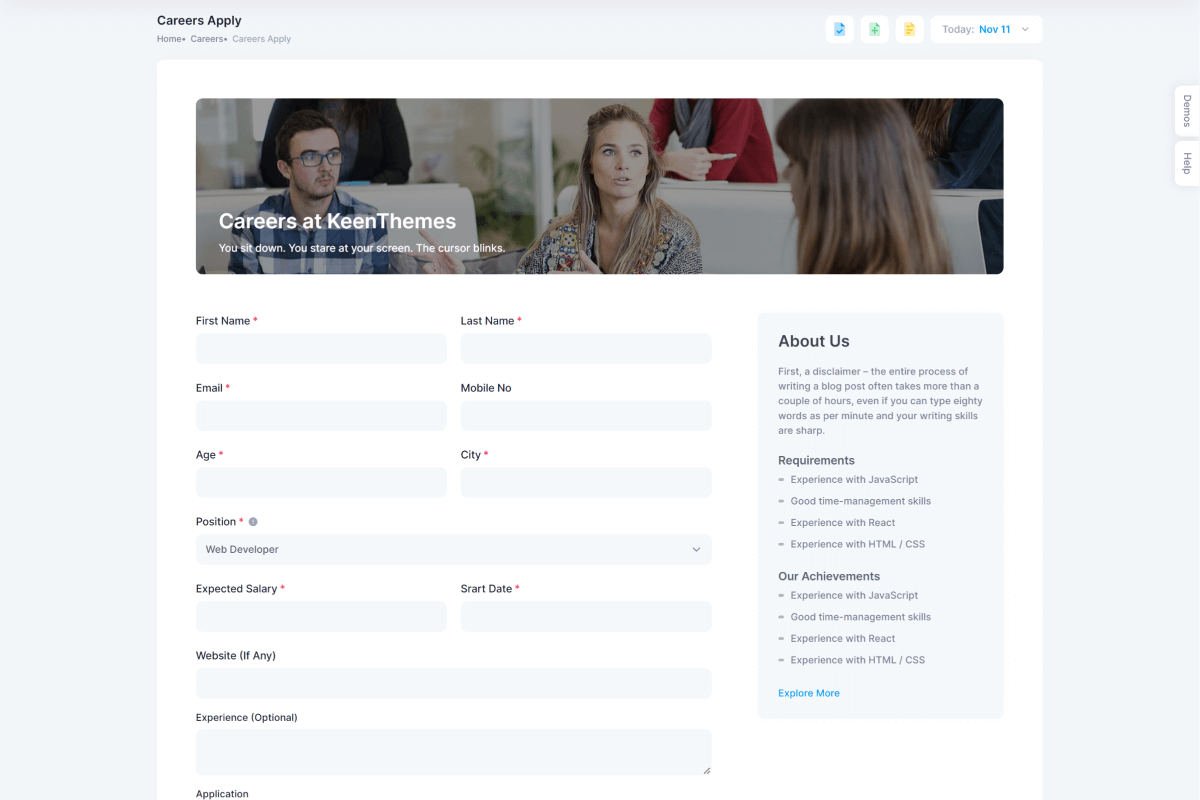Expand the Position dropdown showing Web Developer

pyautogui.click(x=453, y=549)
